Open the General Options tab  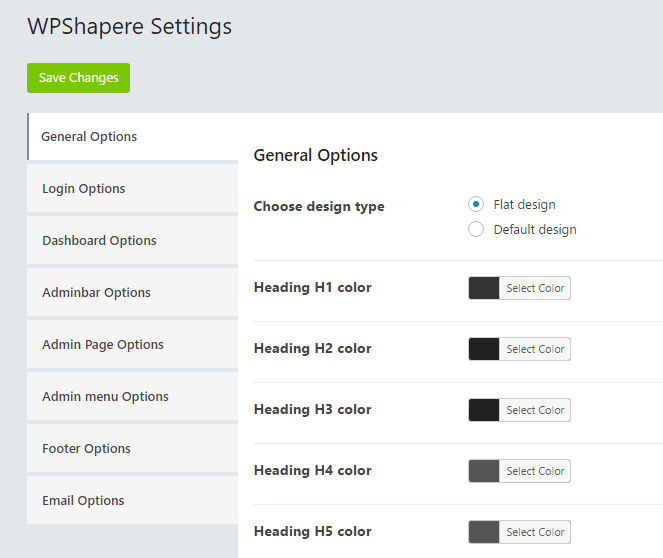[132, 137]
